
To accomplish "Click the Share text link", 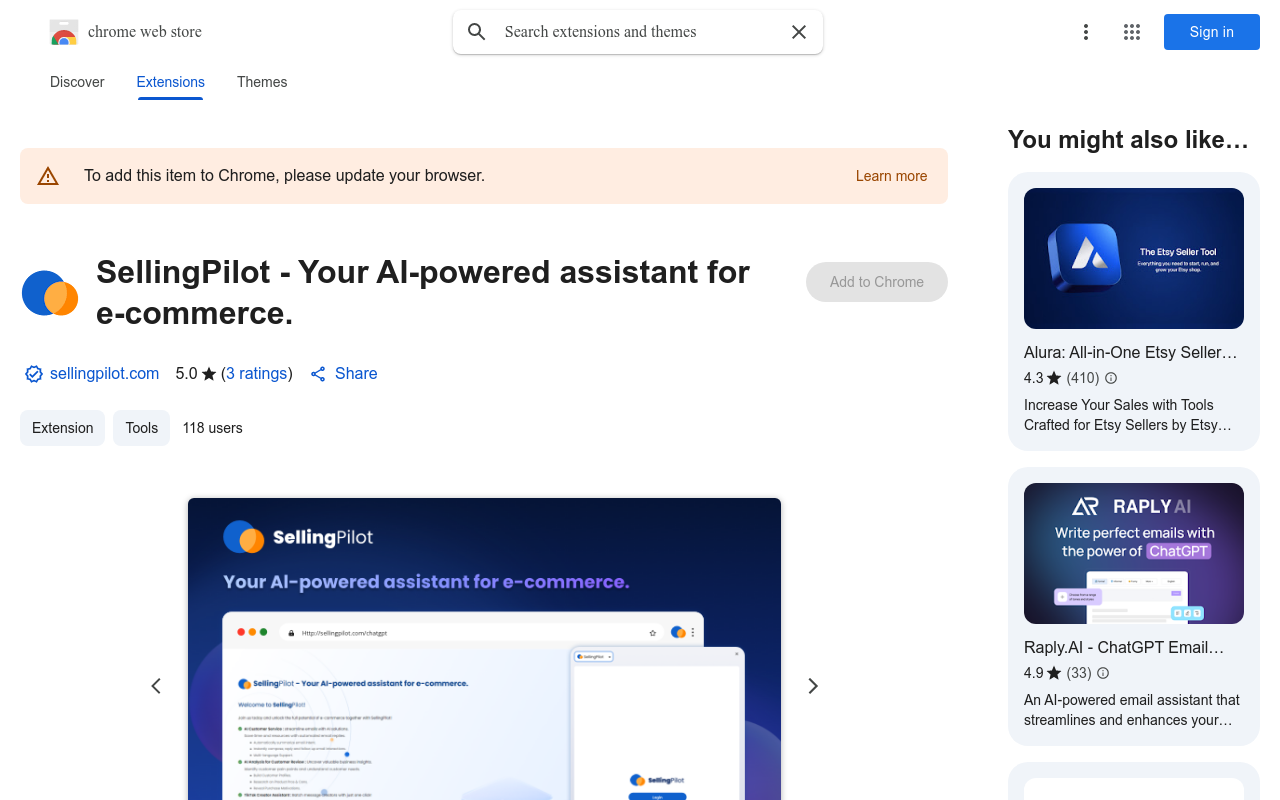I will click(x=356, y=374).
